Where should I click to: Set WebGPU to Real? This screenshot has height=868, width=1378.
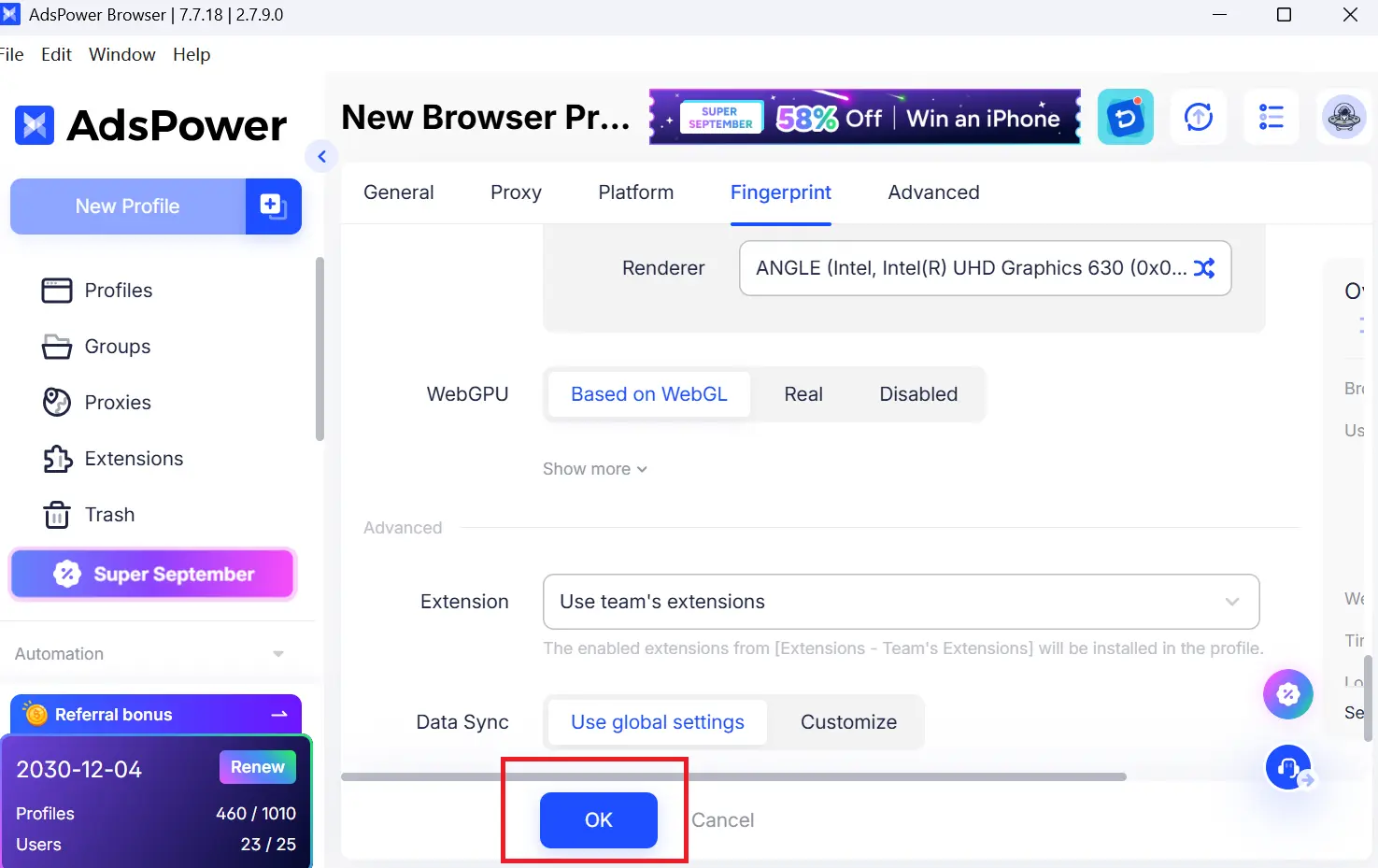[x=803, y=394]
